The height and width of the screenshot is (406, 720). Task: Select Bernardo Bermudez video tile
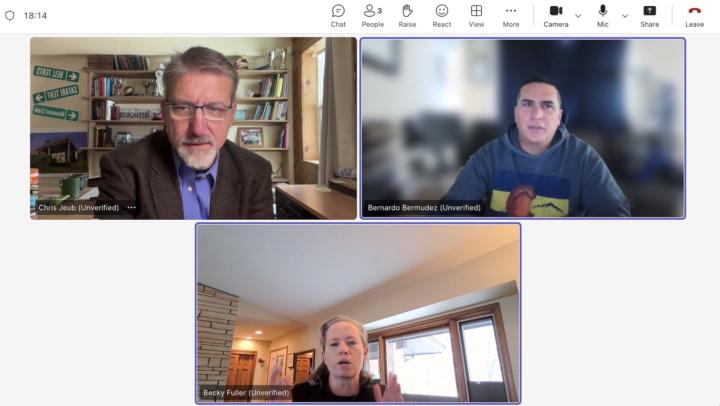coord(523,128)
